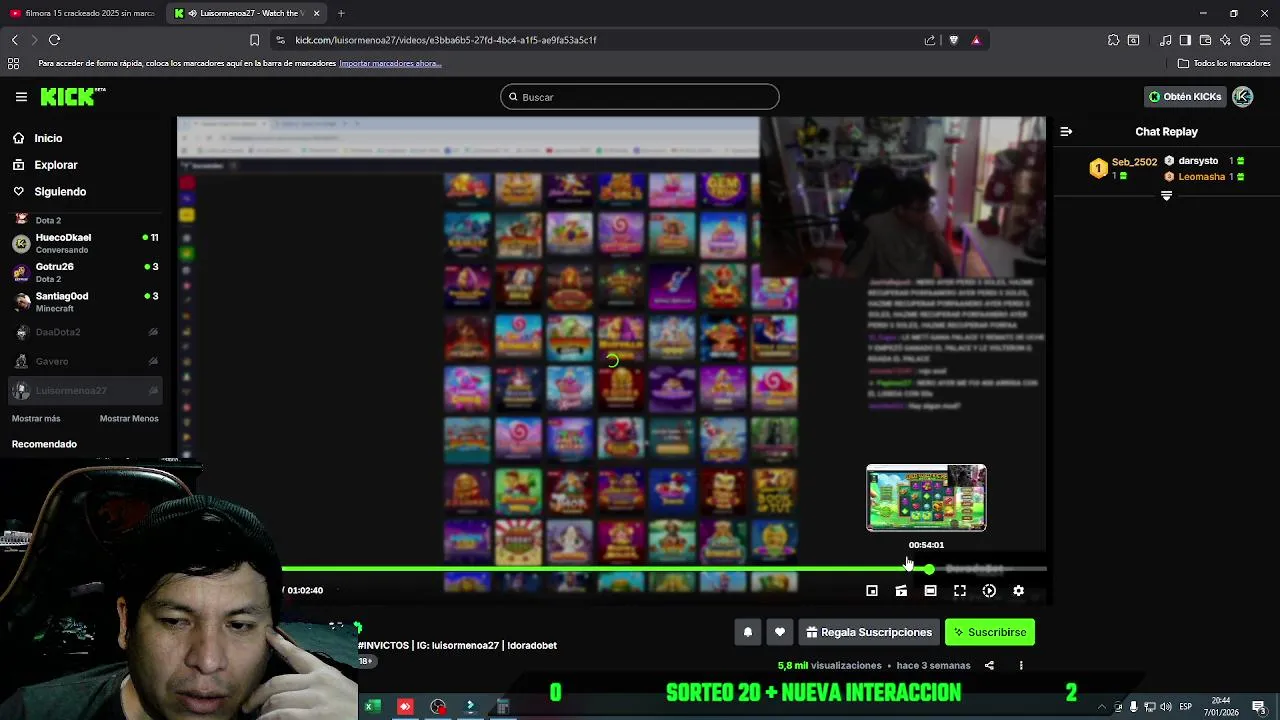This screenshot has width=1280, height=720.
Task: Click the heart follow button
Action: 780,632
